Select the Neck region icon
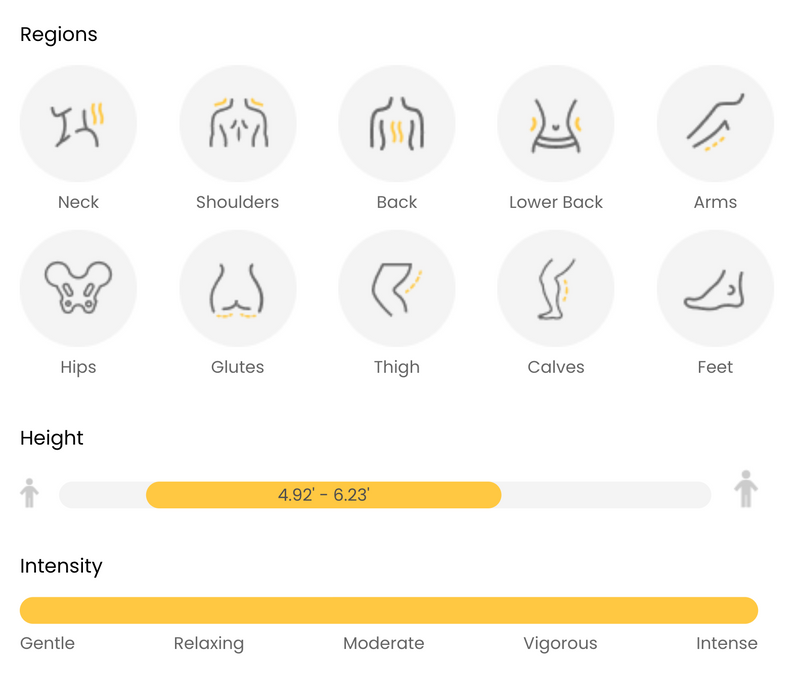 click(x=78, y=123)
